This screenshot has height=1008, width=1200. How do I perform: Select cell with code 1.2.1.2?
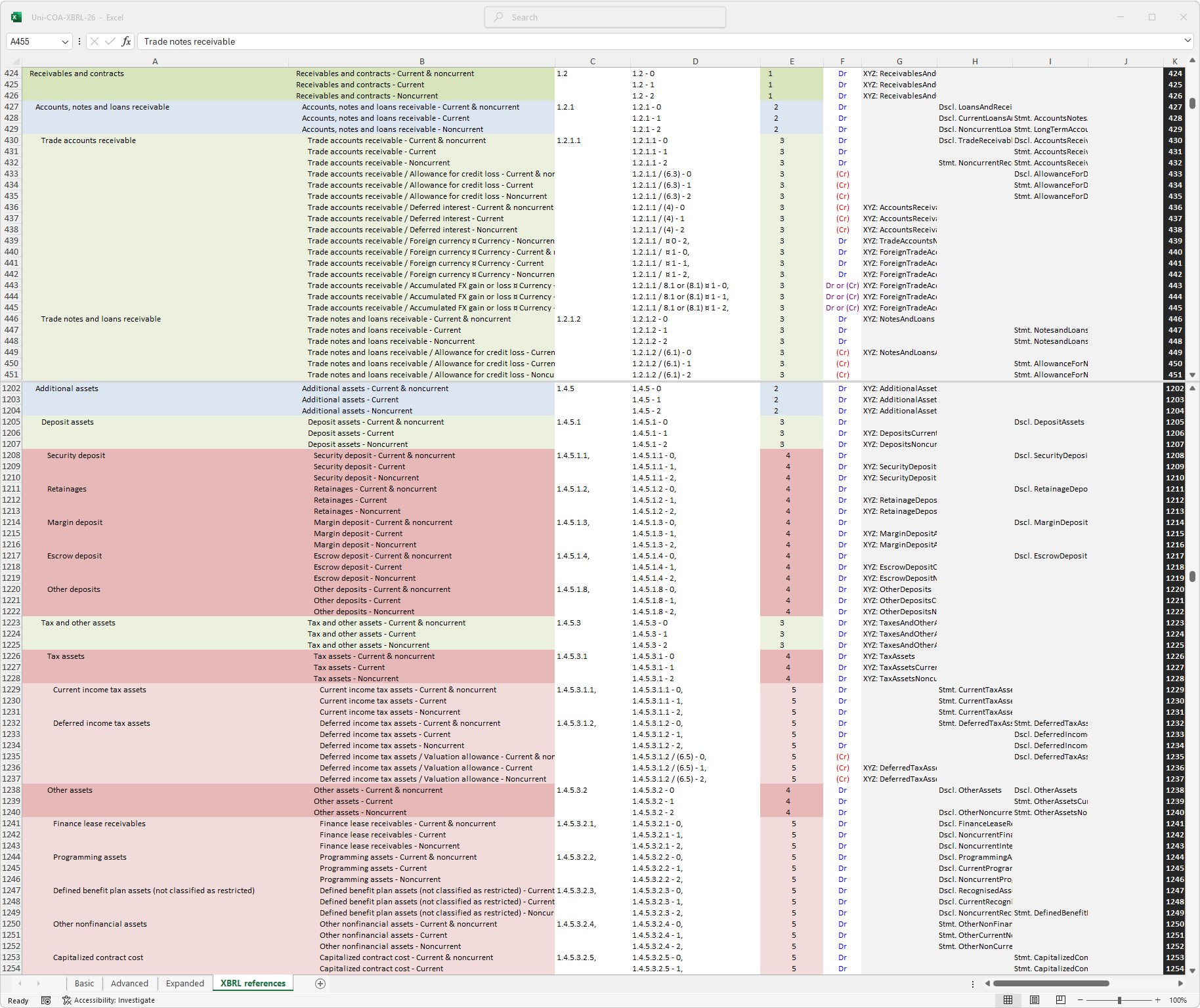(592, 319)
